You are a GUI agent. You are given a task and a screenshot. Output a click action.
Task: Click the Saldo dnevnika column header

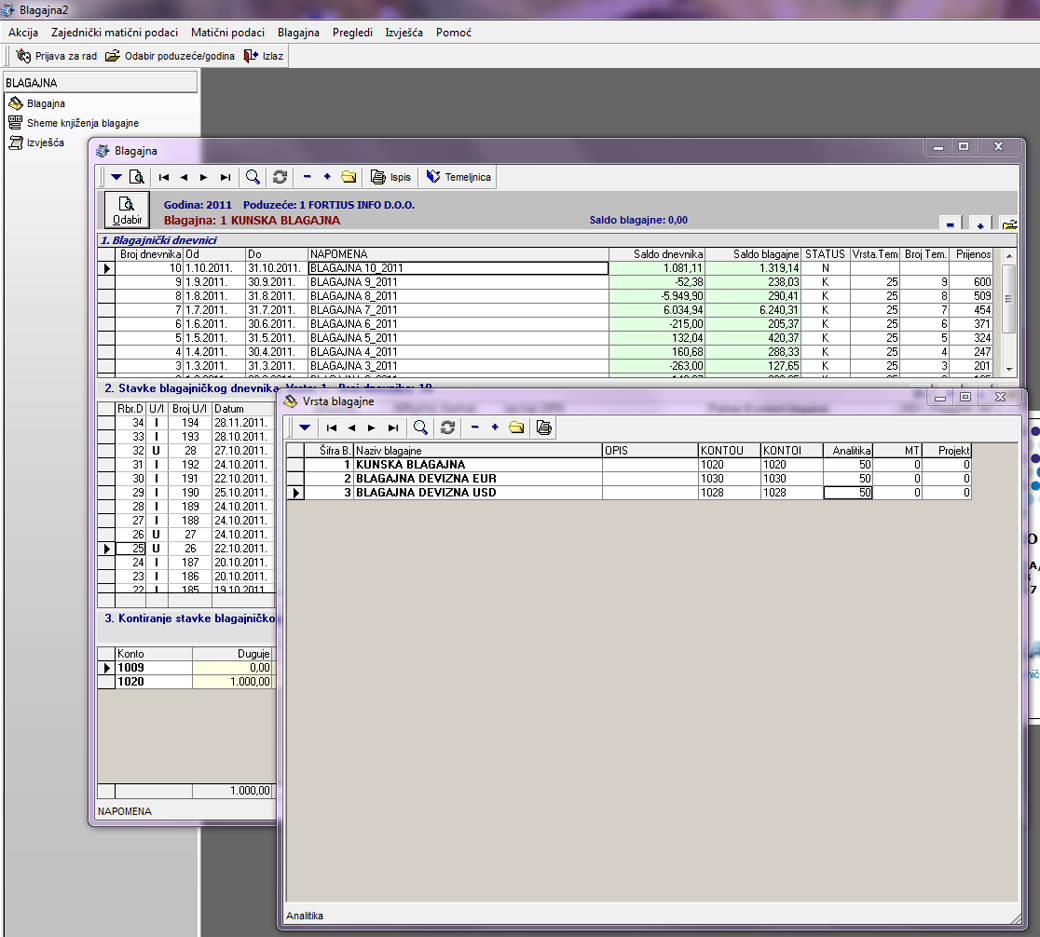[657, 254]
